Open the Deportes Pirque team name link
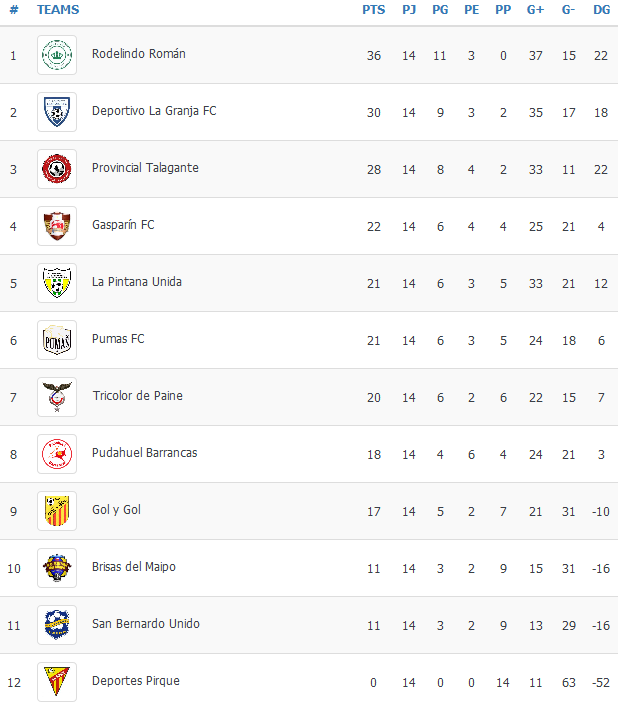The image size is (621, 707). (x=136, y=680)
